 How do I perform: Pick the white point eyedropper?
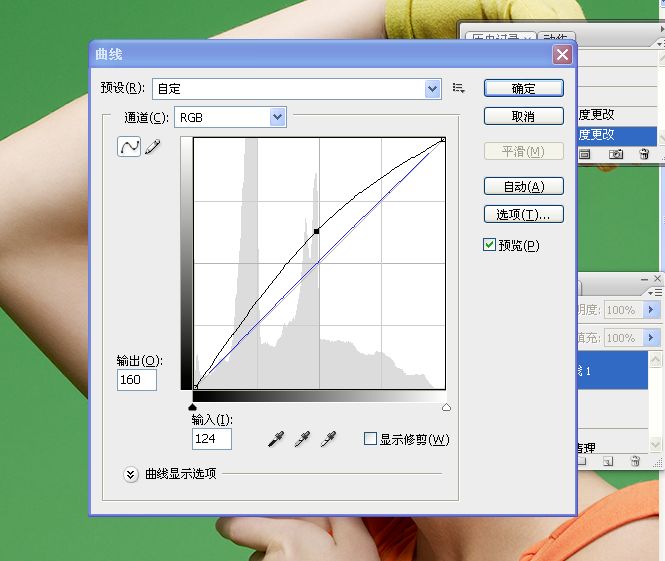tap(328, 439)
